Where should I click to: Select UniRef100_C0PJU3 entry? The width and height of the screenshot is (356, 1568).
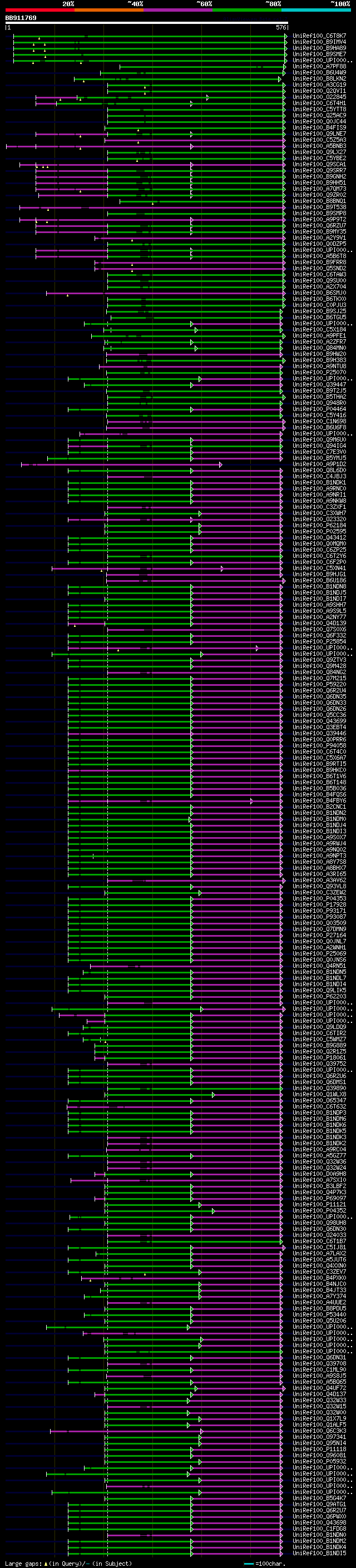(319, 305)
